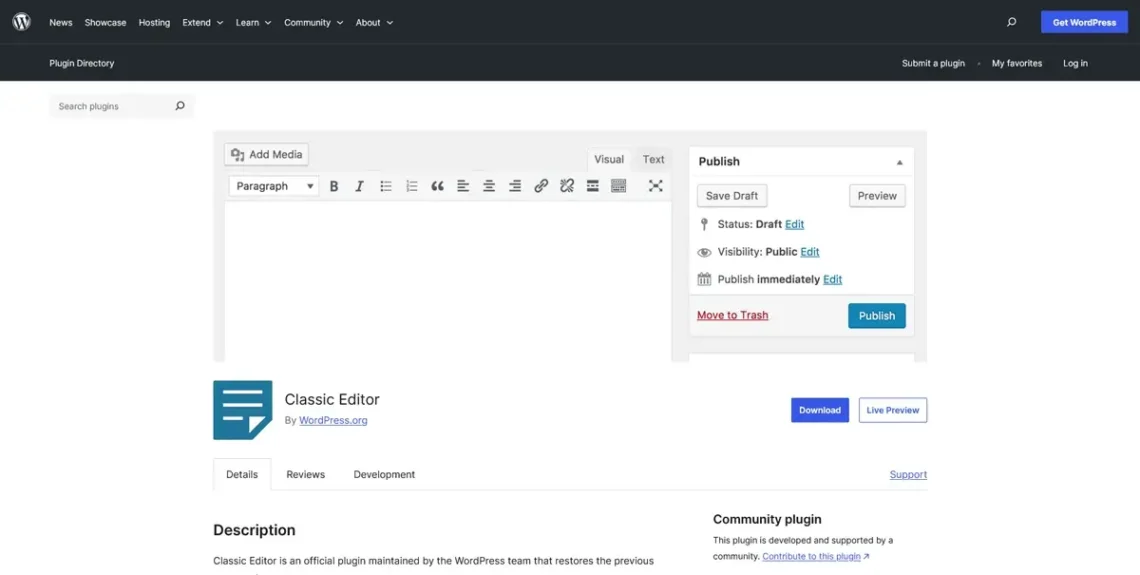
Task: Expand the Community dropdown menu
Action: point(313,23)
